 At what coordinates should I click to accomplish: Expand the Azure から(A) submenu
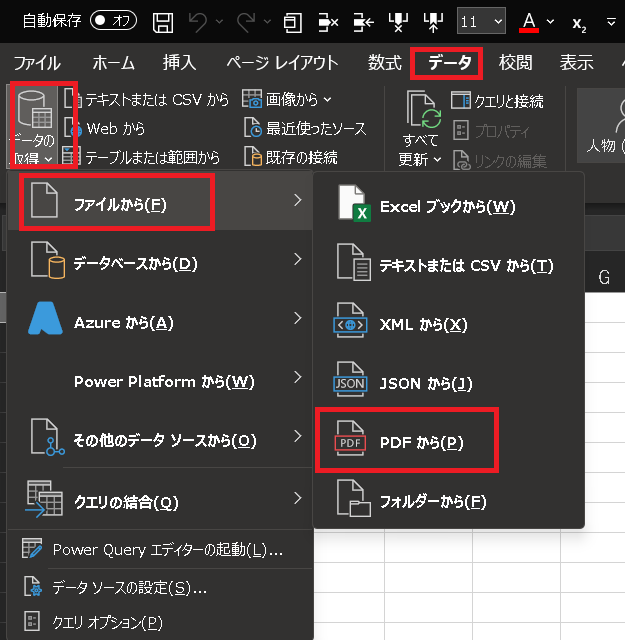[160, 320]
